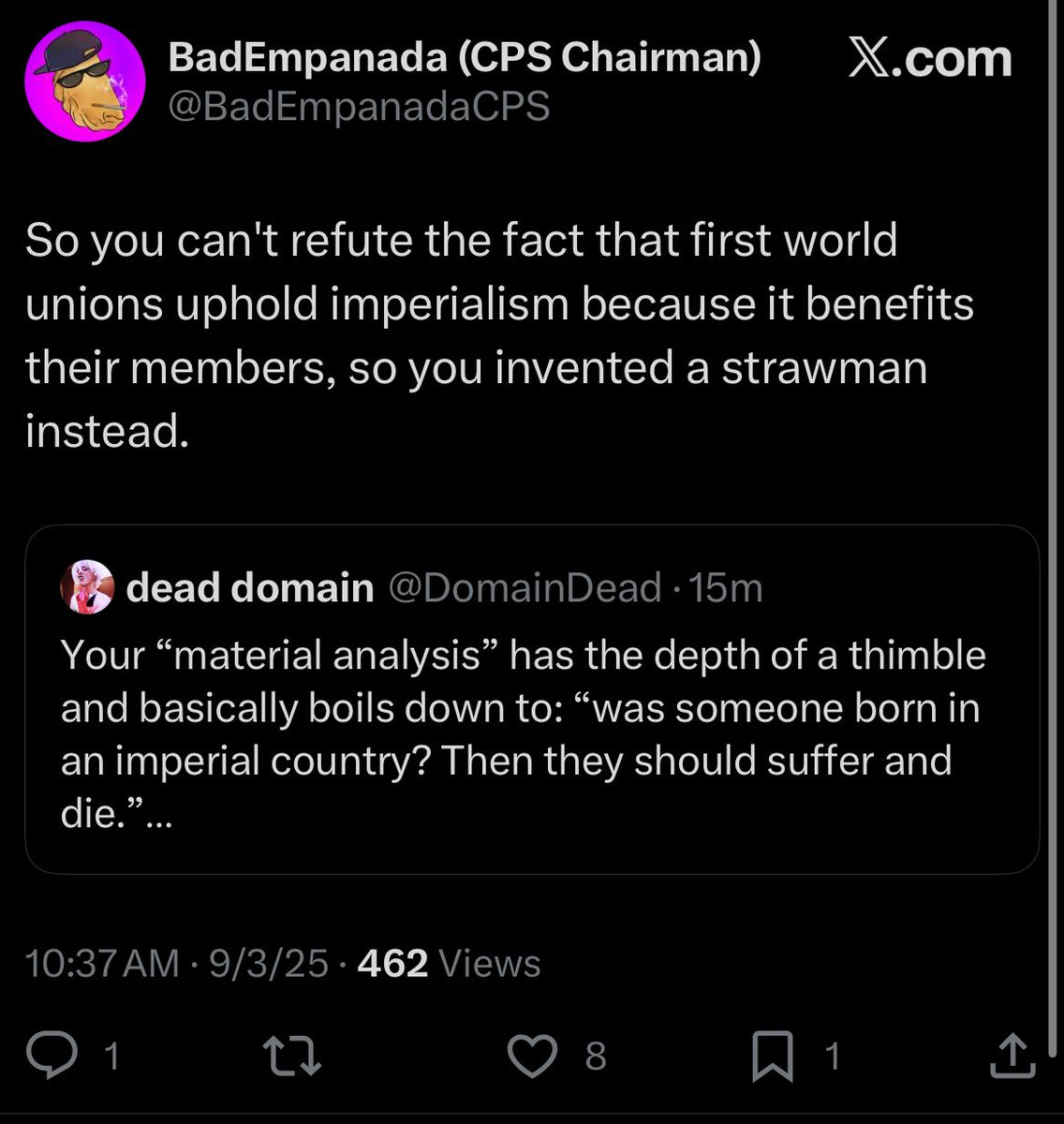Viewport: 1064px width, 1124px height.
Task: Open the @DomainDead handle in quoted tweet
Action: click(x=524, y=588)
